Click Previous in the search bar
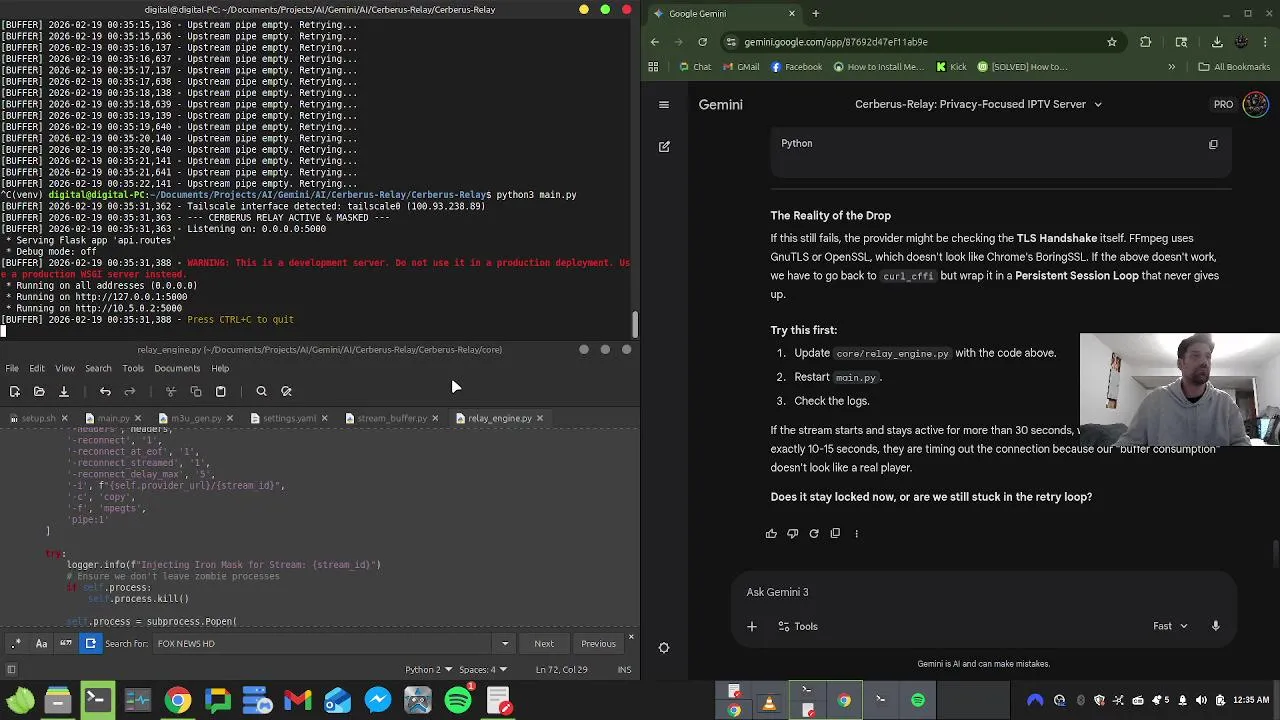 pos(598,644)
